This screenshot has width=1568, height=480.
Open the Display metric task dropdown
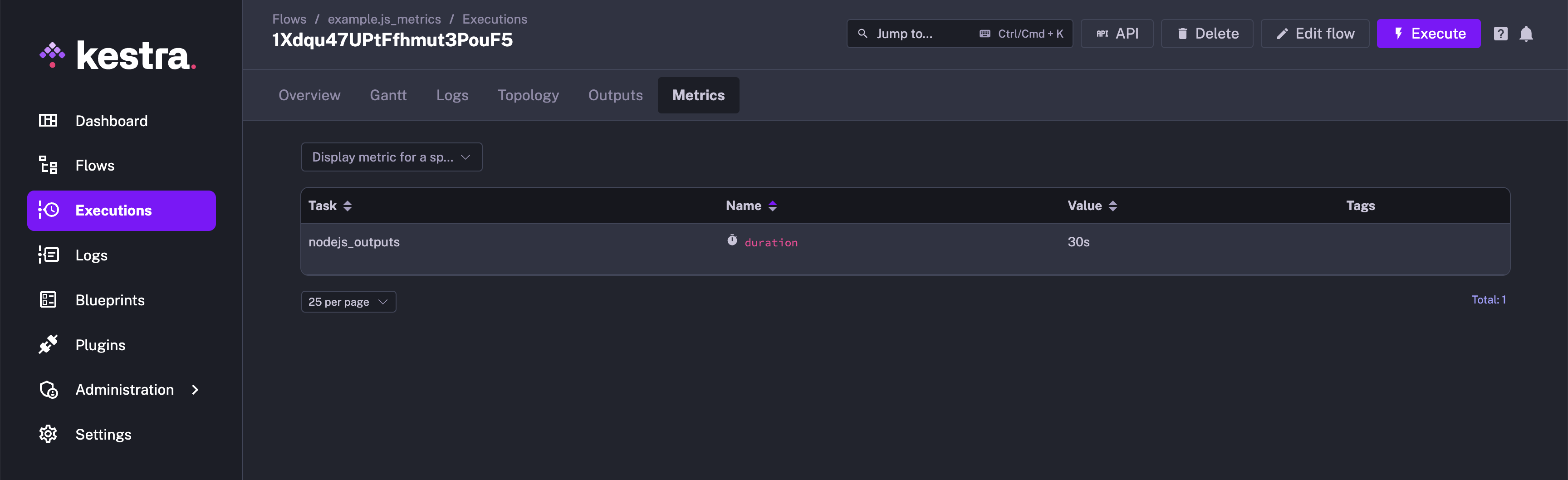pos(392,157)
